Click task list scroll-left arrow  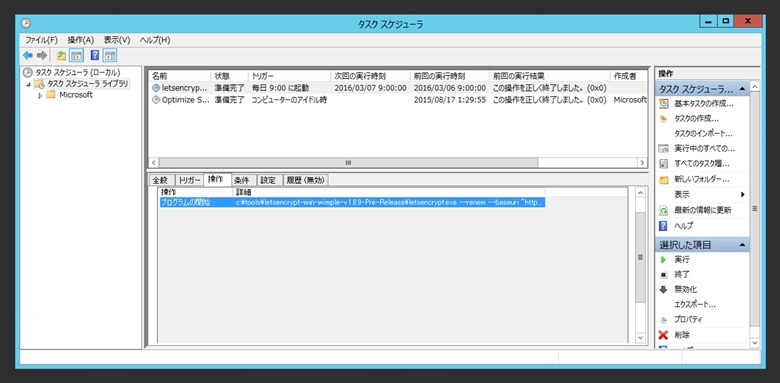click(154, 163)
